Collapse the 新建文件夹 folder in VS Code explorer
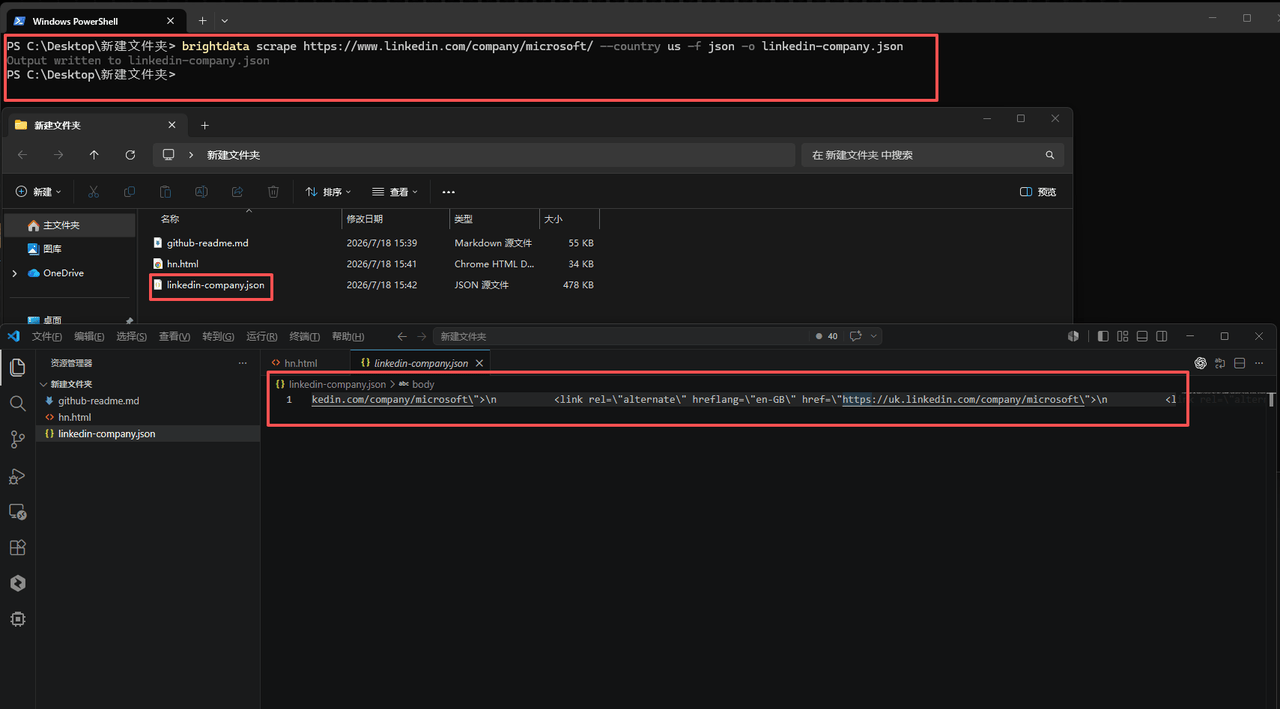This screenshot has height=709, width=1280. pyautogui.click(x=44, y=384)
